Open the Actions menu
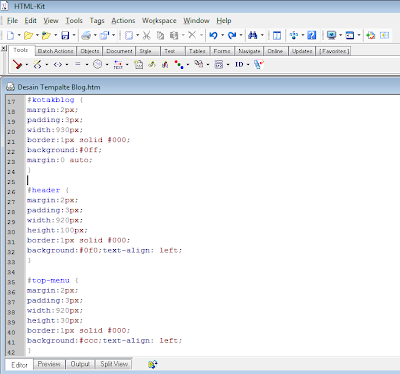This screenshot has width=400, height=374. (123, 21)
